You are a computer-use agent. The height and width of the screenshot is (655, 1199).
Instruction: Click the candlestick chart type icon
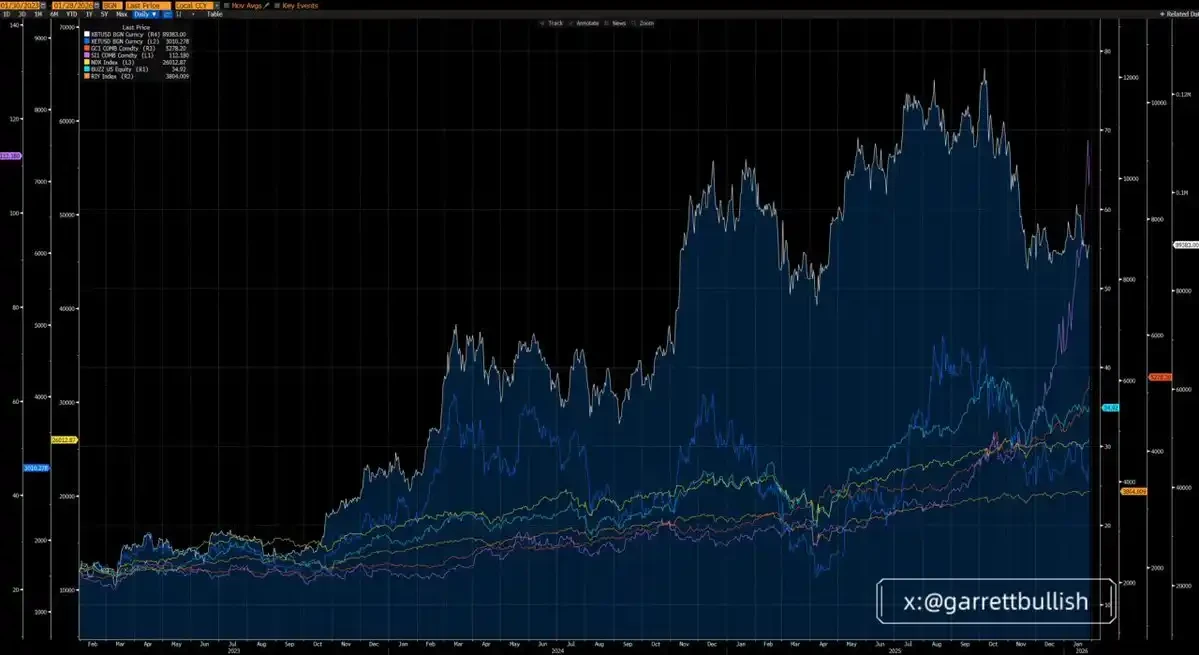click(x=166, y=14)
